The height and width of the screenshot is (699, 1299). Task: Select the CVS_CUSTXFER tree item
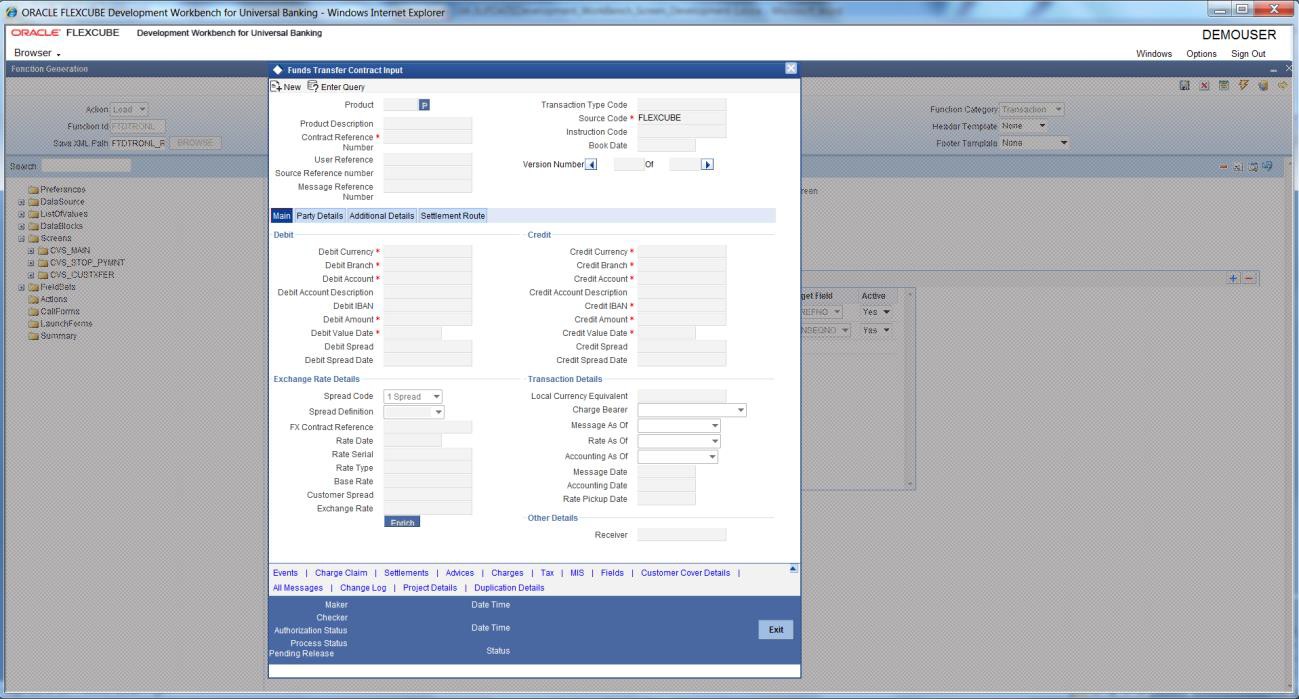[77, 275]
